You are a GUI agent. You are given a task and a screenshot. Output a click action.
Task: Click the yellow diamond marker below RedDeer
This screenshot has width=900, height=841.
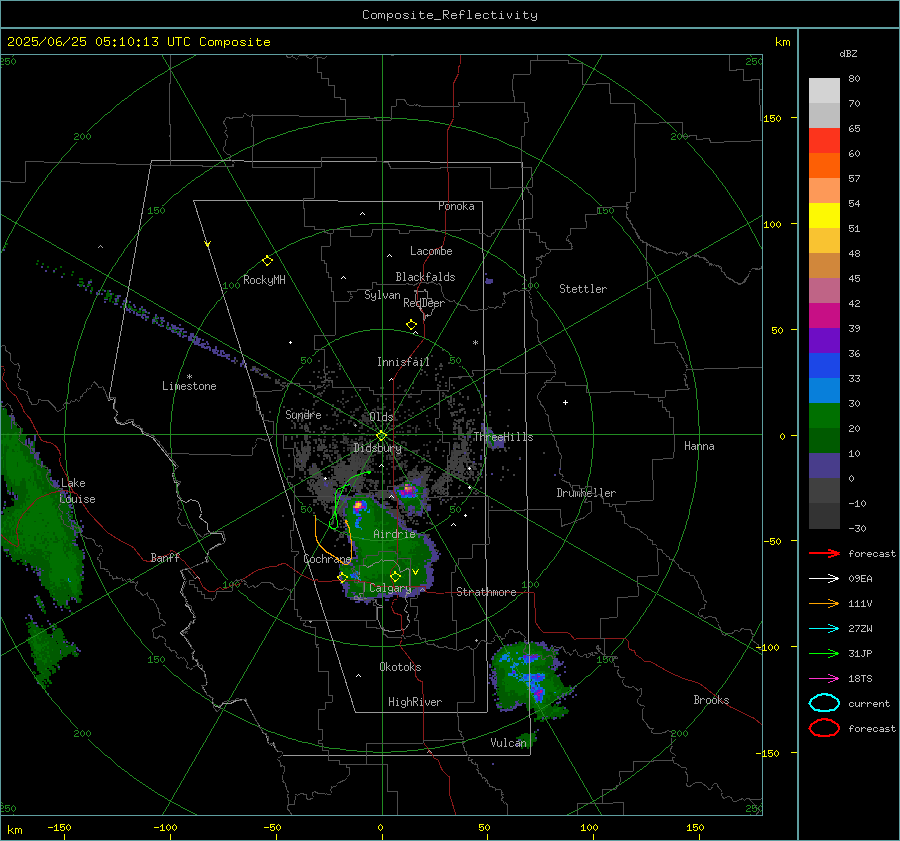point(411,325)
